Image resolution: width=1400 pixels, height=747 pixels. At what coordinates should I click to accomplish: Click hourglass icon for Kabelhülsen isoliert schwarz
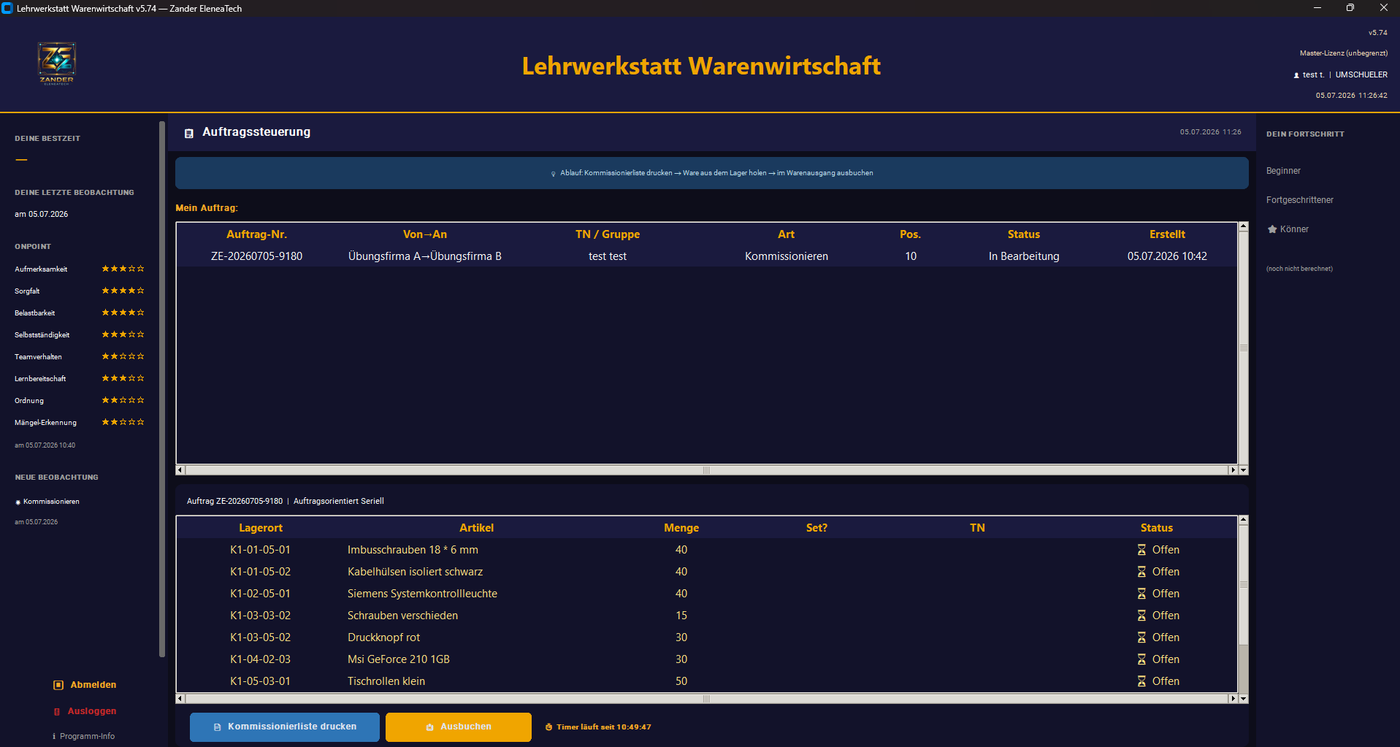(x=1142, y=572)
